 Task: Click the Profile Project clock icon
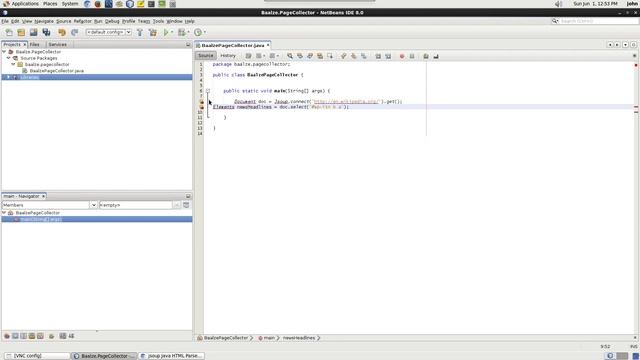(198, 32)
